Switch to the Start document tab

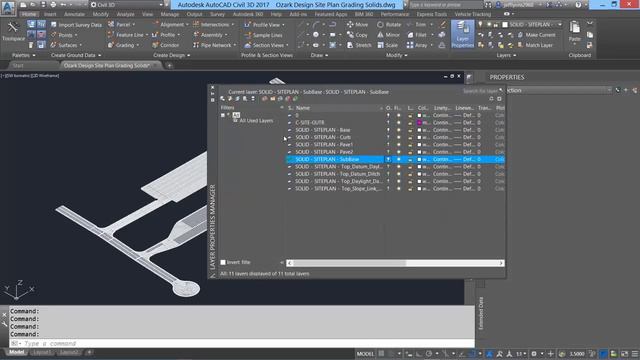tap(18, 65)
